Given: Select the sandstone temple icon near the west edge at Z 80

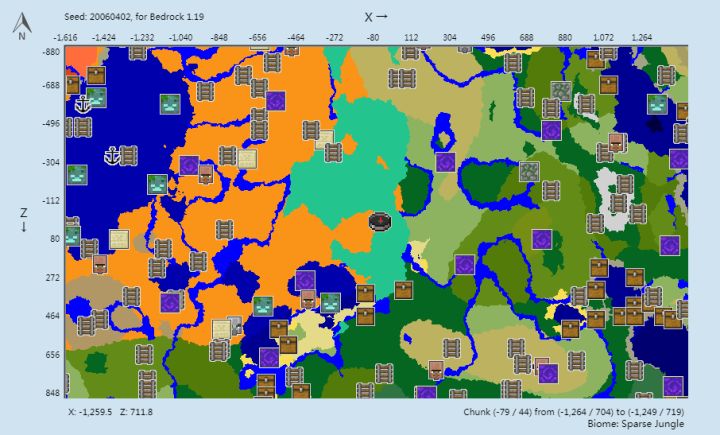Looking at the screenshot, I should pos(119,239).
